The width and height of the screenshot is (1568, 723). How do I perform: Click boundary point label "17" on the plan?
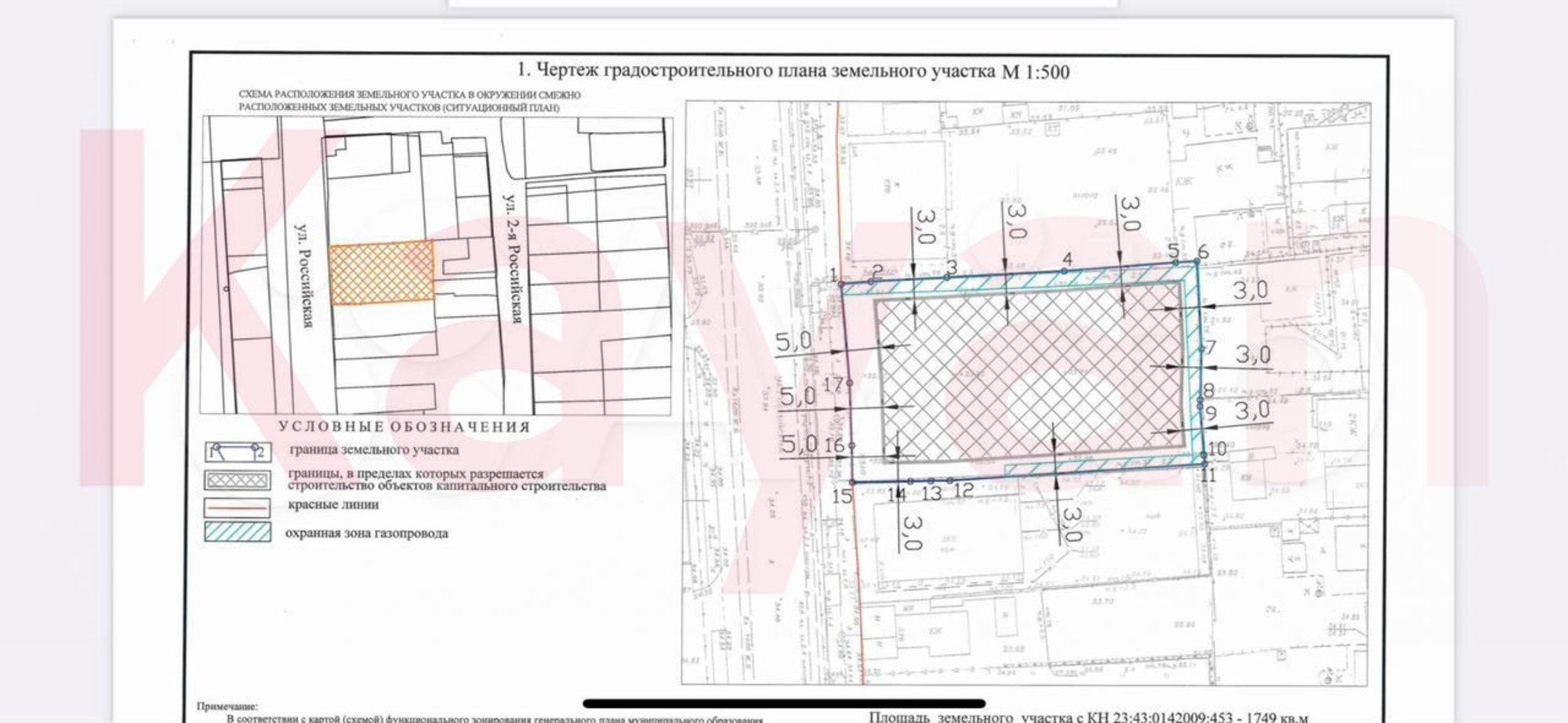point(833,384)
